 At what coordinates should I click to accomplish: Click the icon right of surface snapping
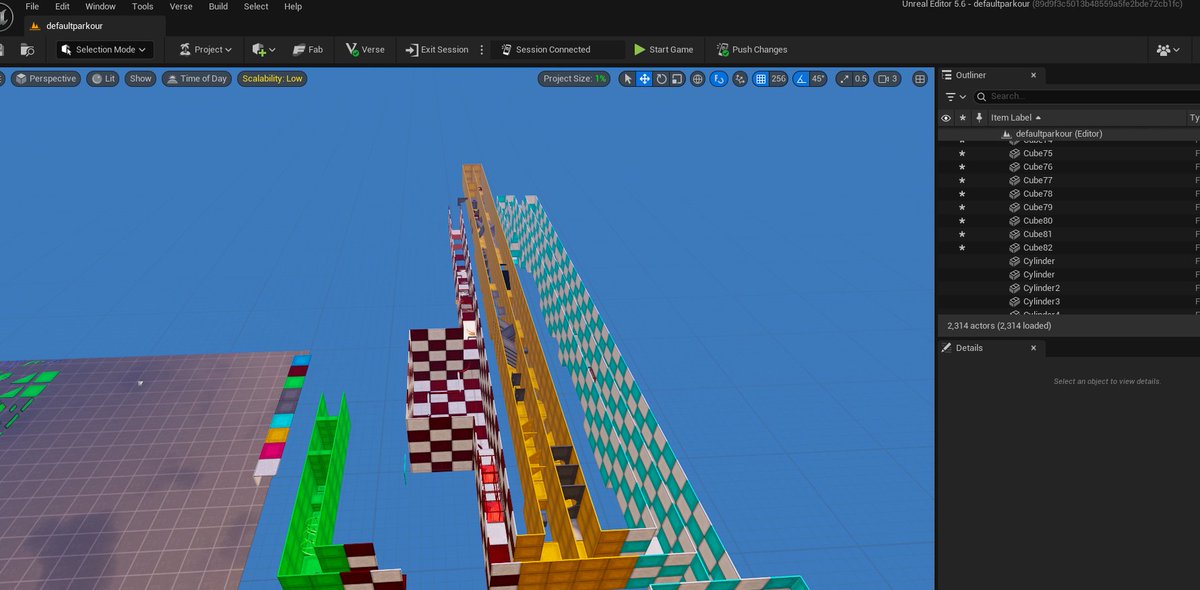pos(741,78)
